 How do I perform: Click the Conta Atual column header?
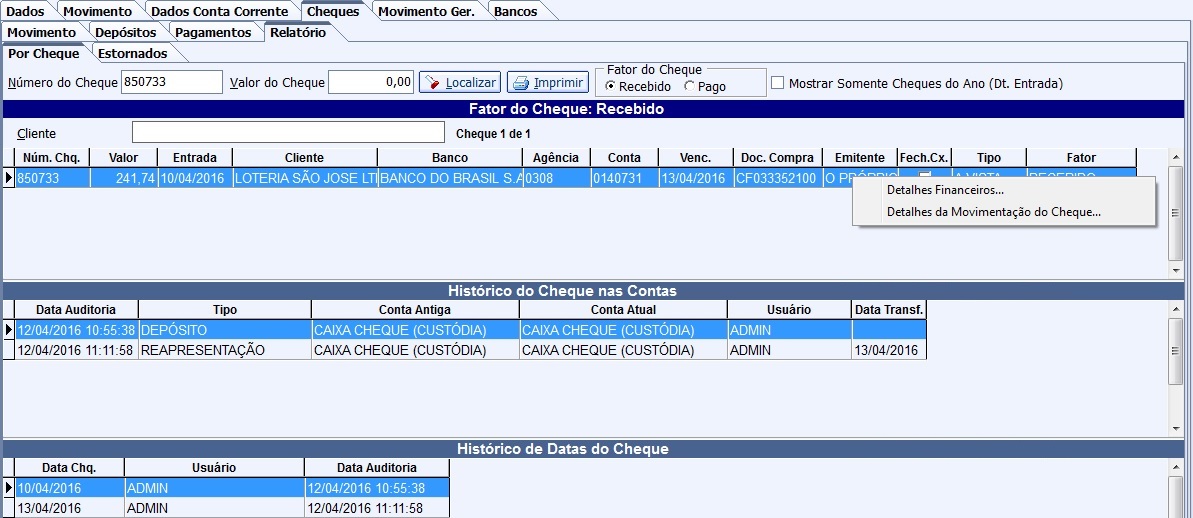(x=623, y=310)
